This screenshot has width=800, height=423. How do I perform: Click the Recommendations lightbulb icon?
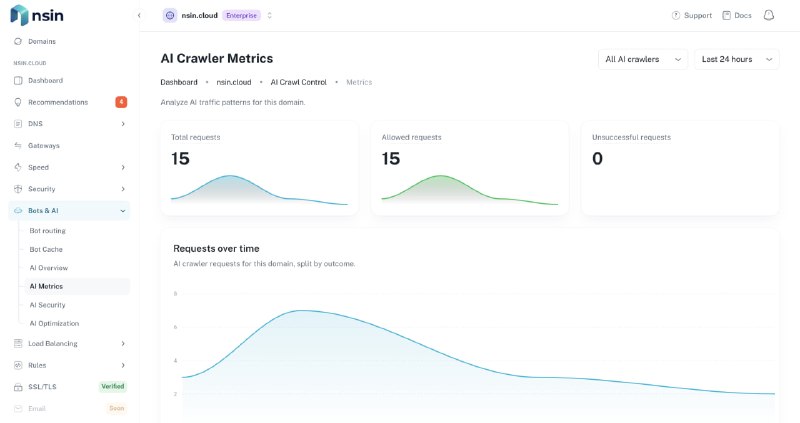click(18, 102)
